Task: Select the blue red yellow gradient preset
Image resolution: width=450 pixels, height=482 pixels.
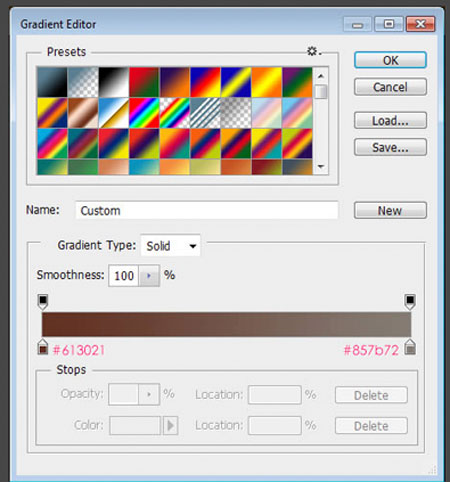Action: click(205, 82)
